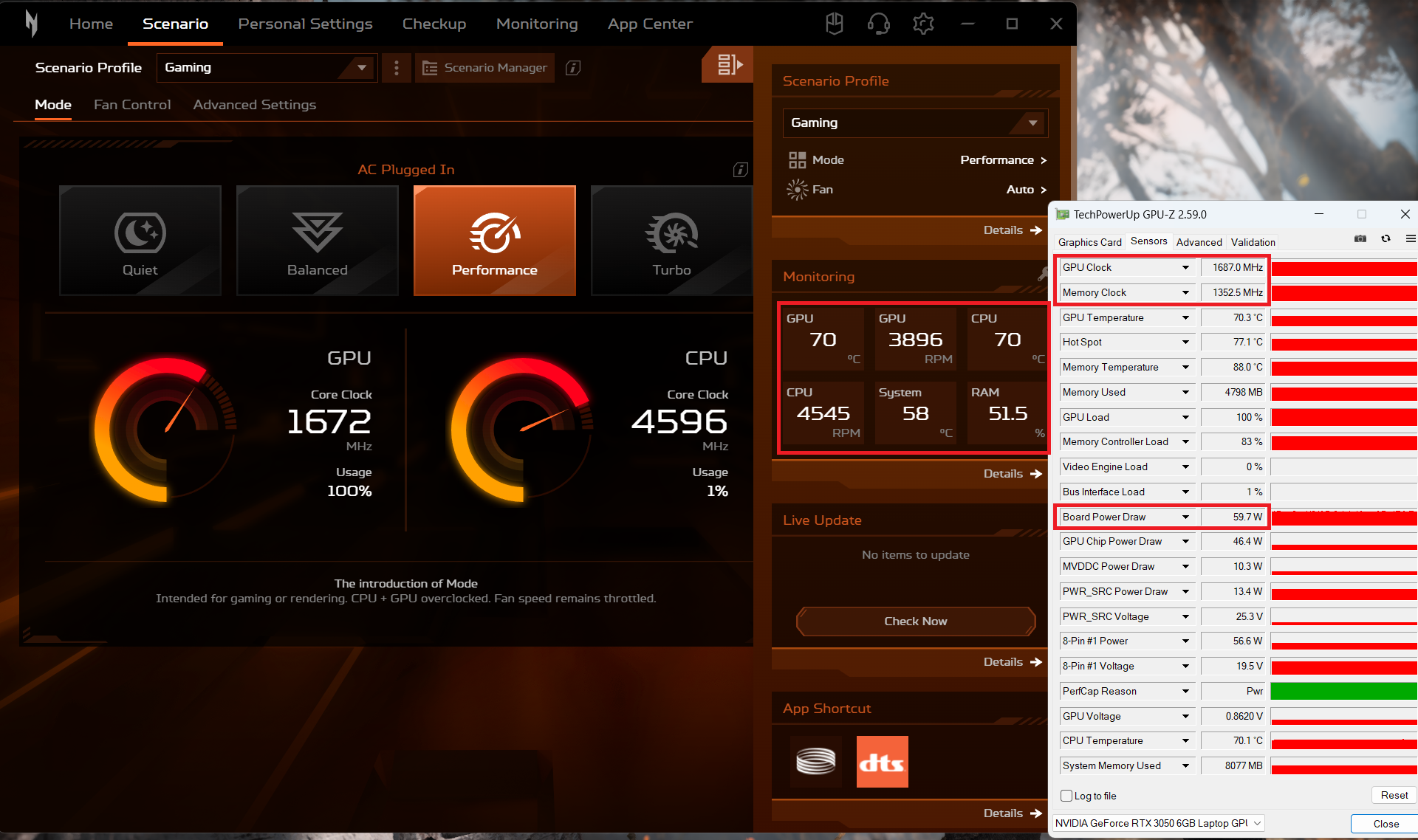The height and width of the screenshot is (840, 1418).
Task: Click the Fan icon in Scenario Profile
Action: (797, 190)
